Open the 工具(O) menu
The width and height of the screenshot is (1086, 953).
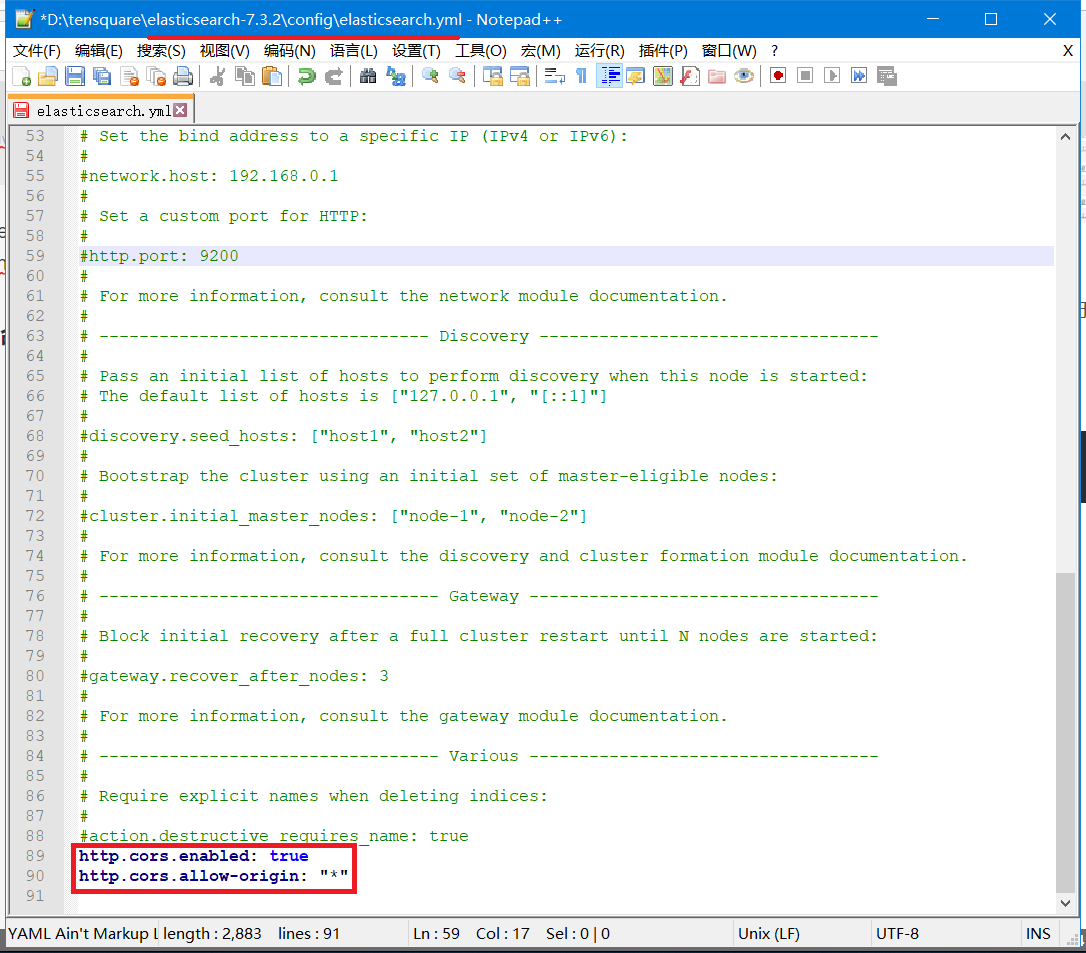[481, 51]
